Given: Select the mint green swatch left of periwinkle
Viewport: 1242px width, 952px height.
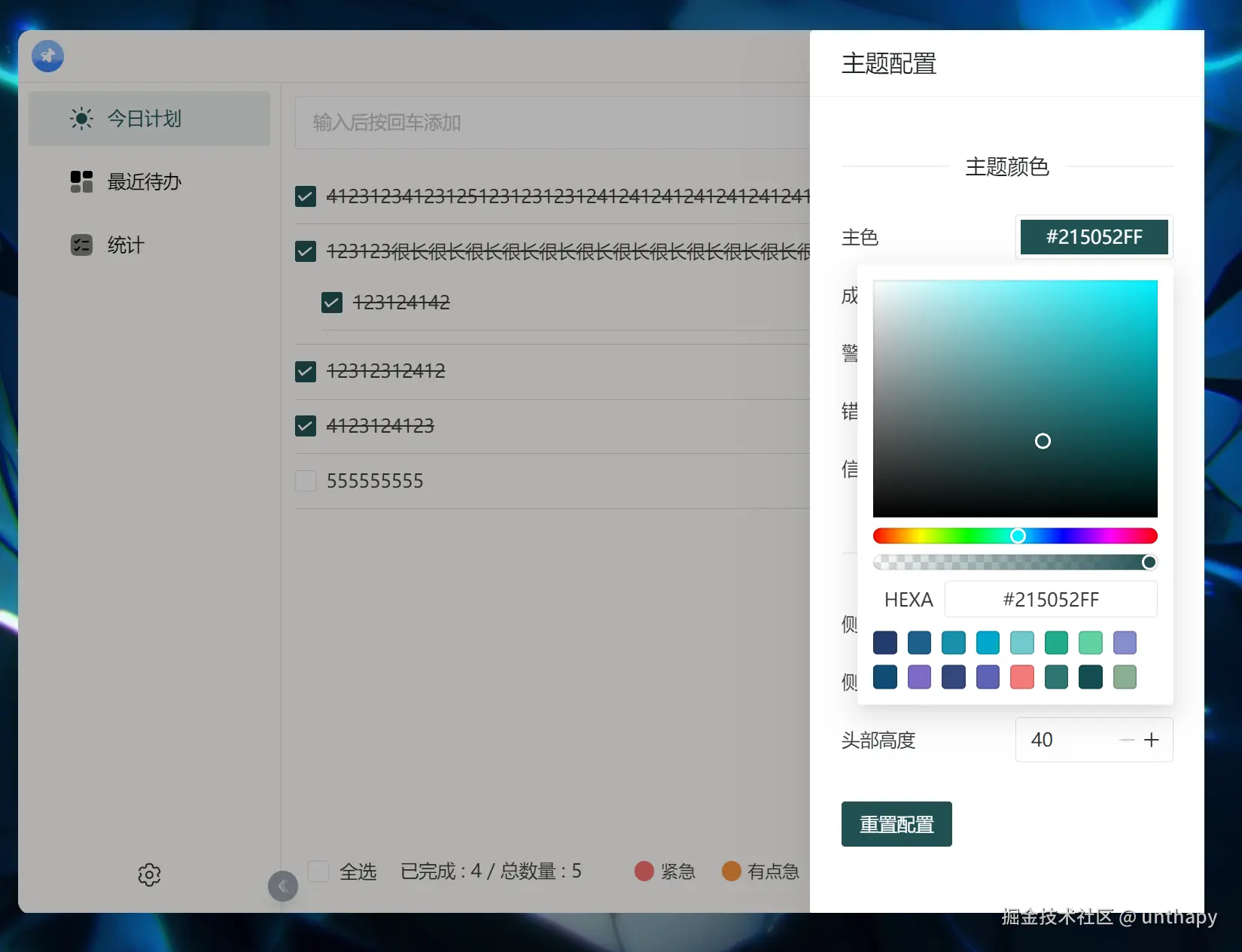Looking at the screenshot, I should tap(1091, 643).
